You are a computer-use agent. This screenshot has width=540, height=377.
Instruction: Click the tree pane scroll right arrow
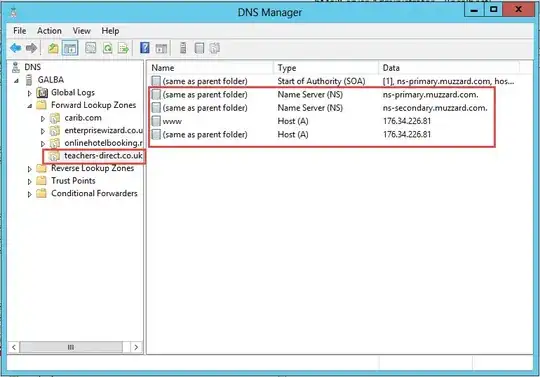136,347
